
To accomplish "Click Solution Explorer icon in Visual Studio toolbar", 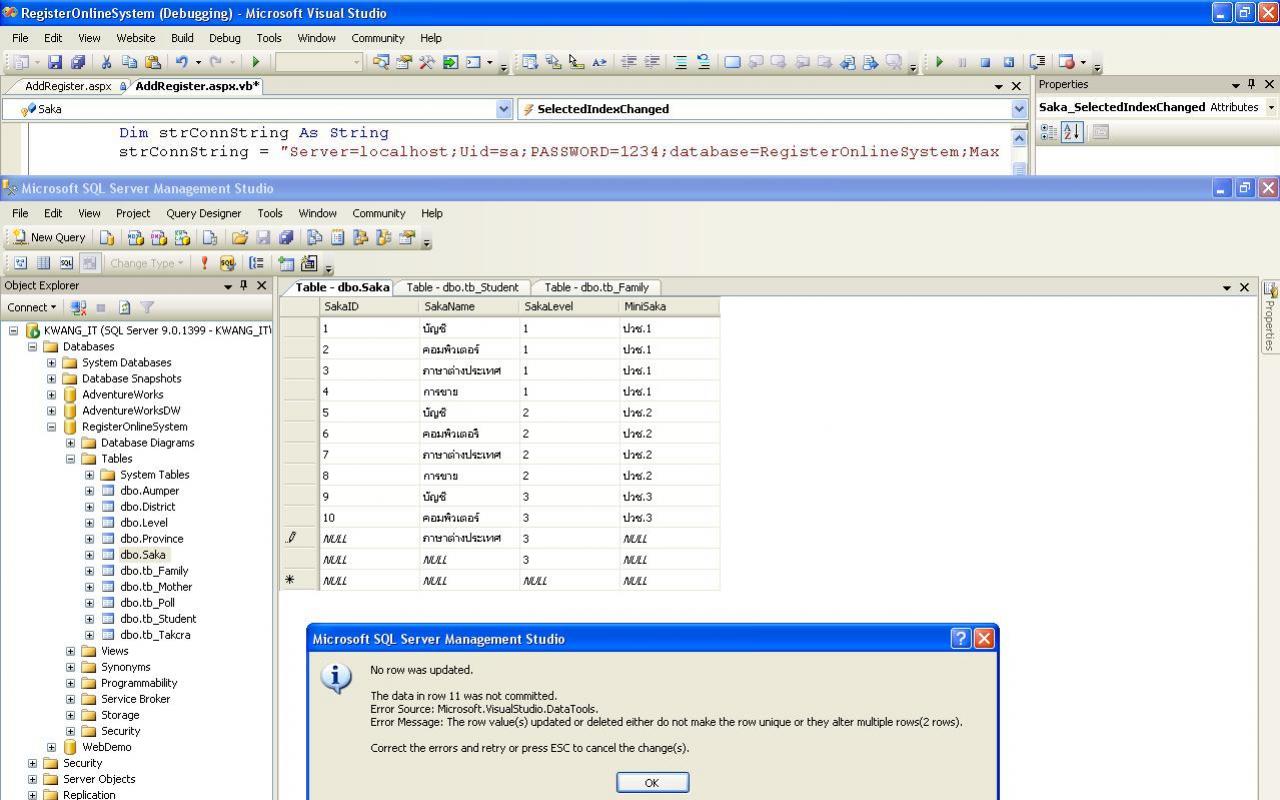I will click(381, 62).
